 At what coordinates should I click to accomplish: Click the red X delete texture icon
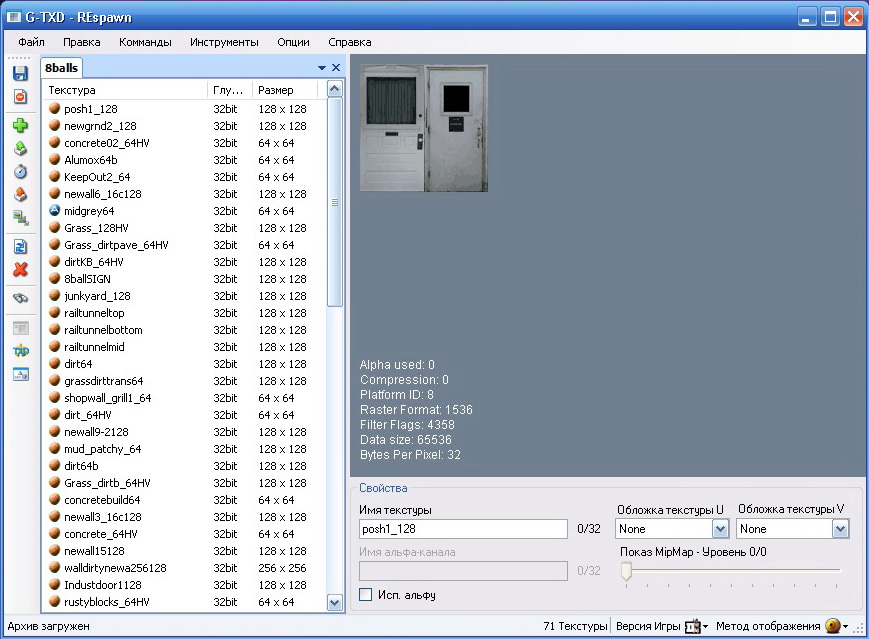click(x=20, y=270)
